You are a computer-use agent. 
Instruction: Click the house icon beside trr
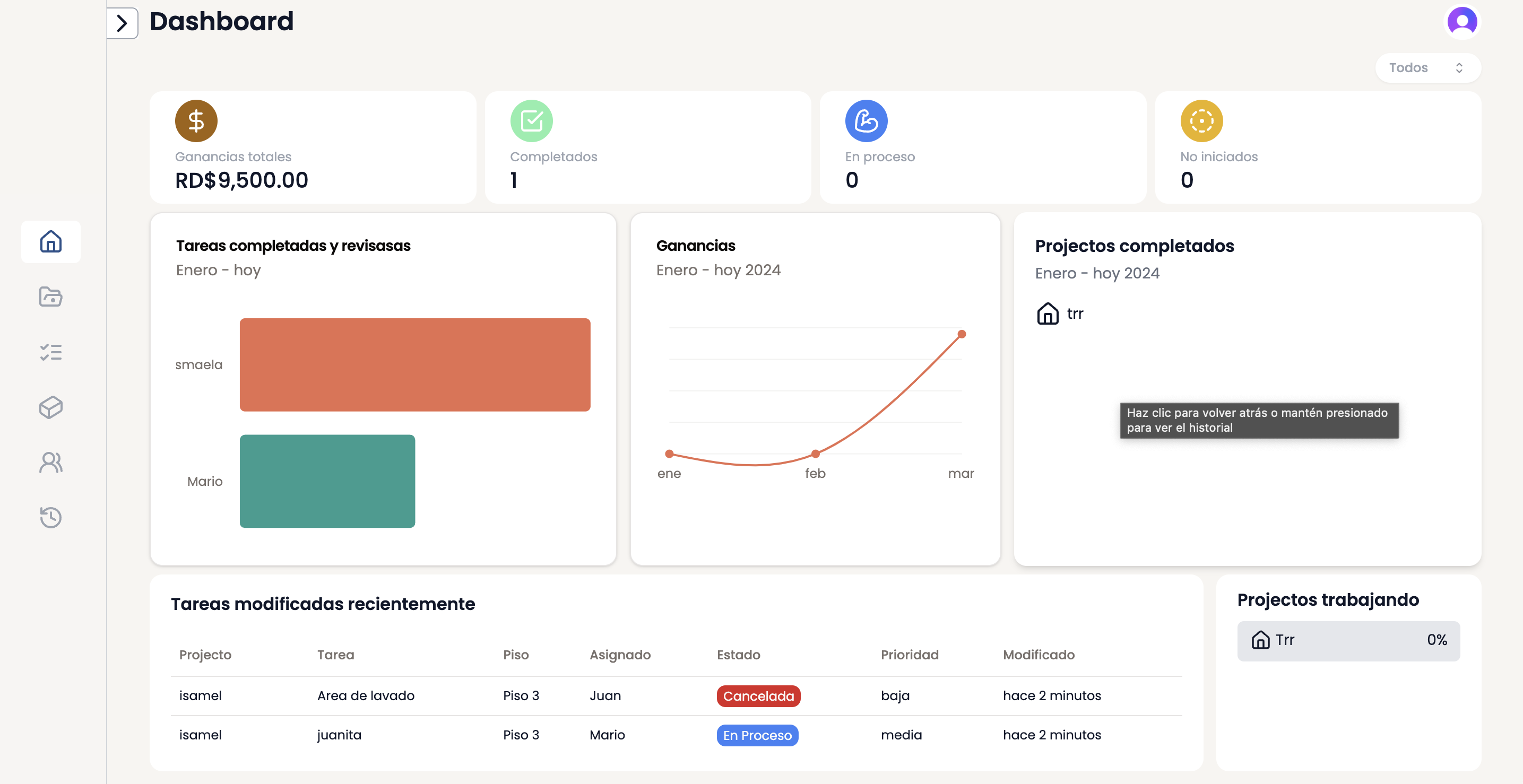1048,313
